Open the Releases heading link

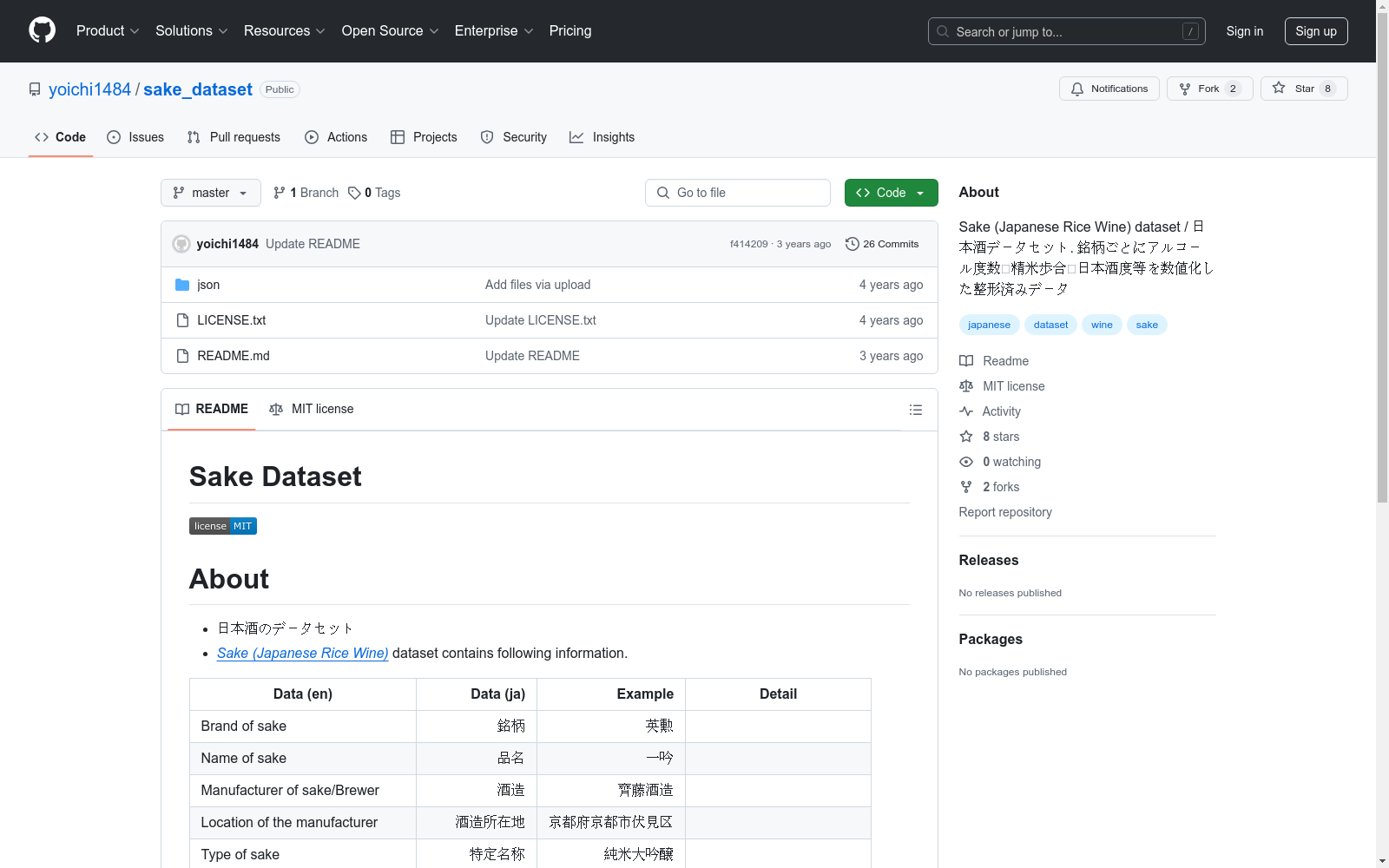(989, 561)
